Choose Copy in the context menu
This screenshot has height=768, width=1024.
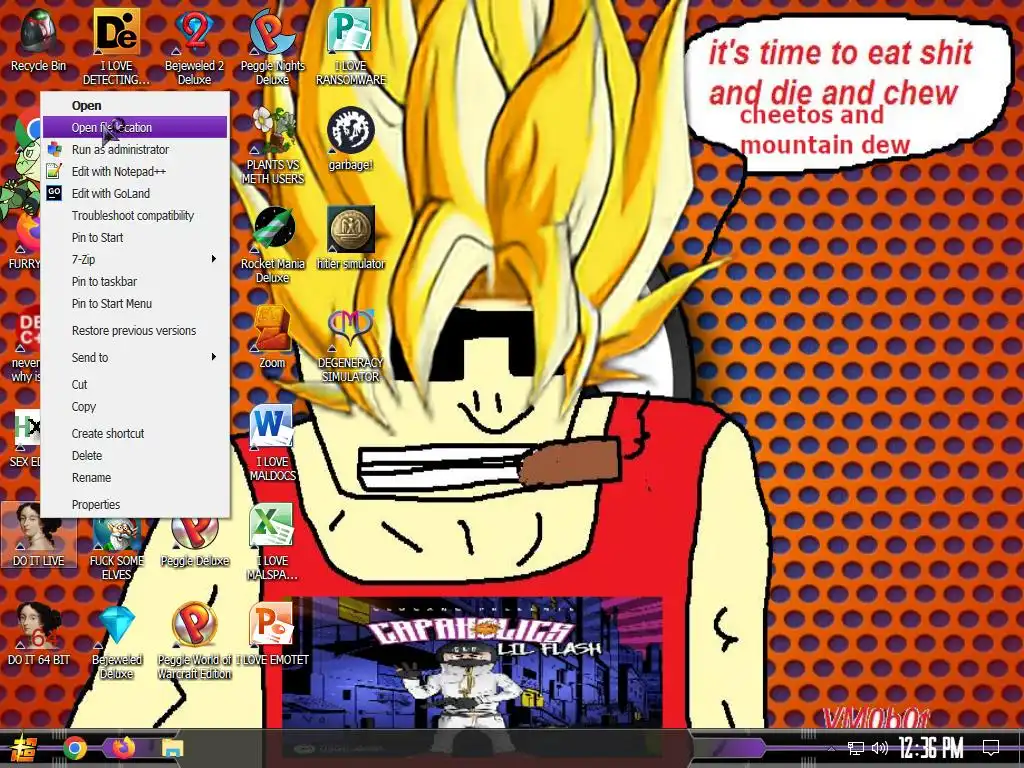coord(135,407)
